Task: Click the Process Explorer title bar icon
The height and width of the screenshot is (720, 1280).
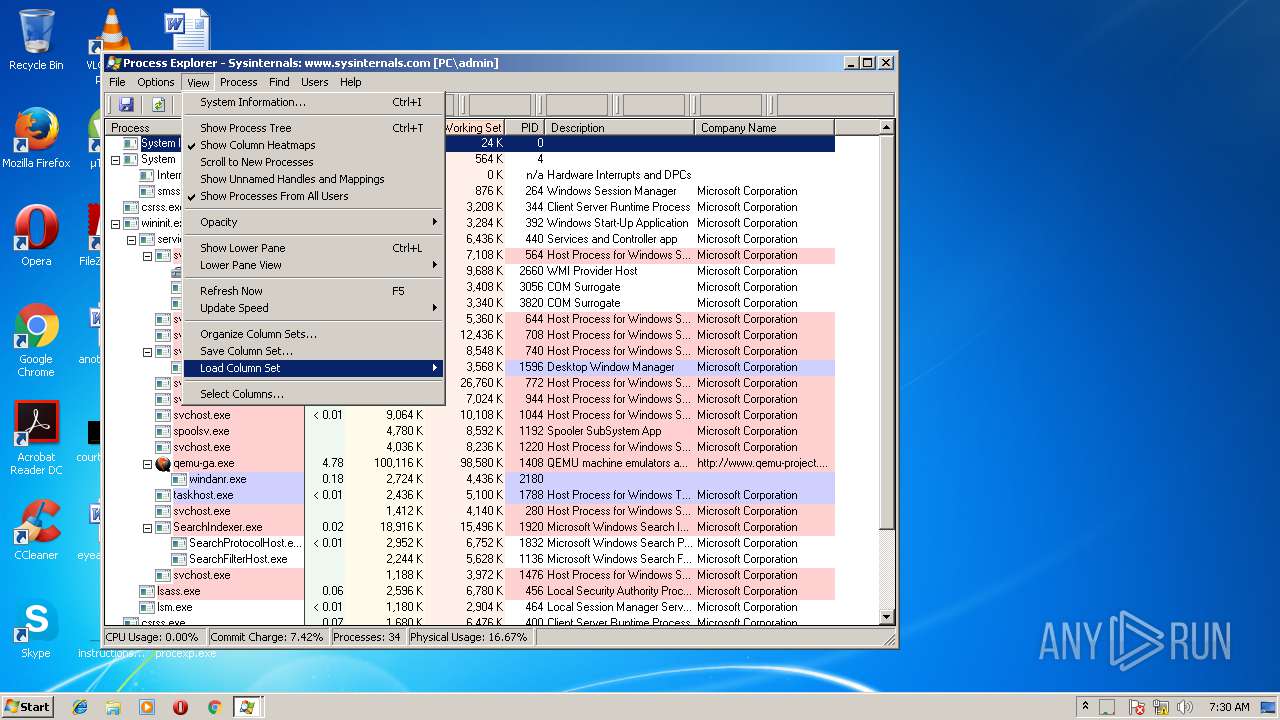Action: 114,63
